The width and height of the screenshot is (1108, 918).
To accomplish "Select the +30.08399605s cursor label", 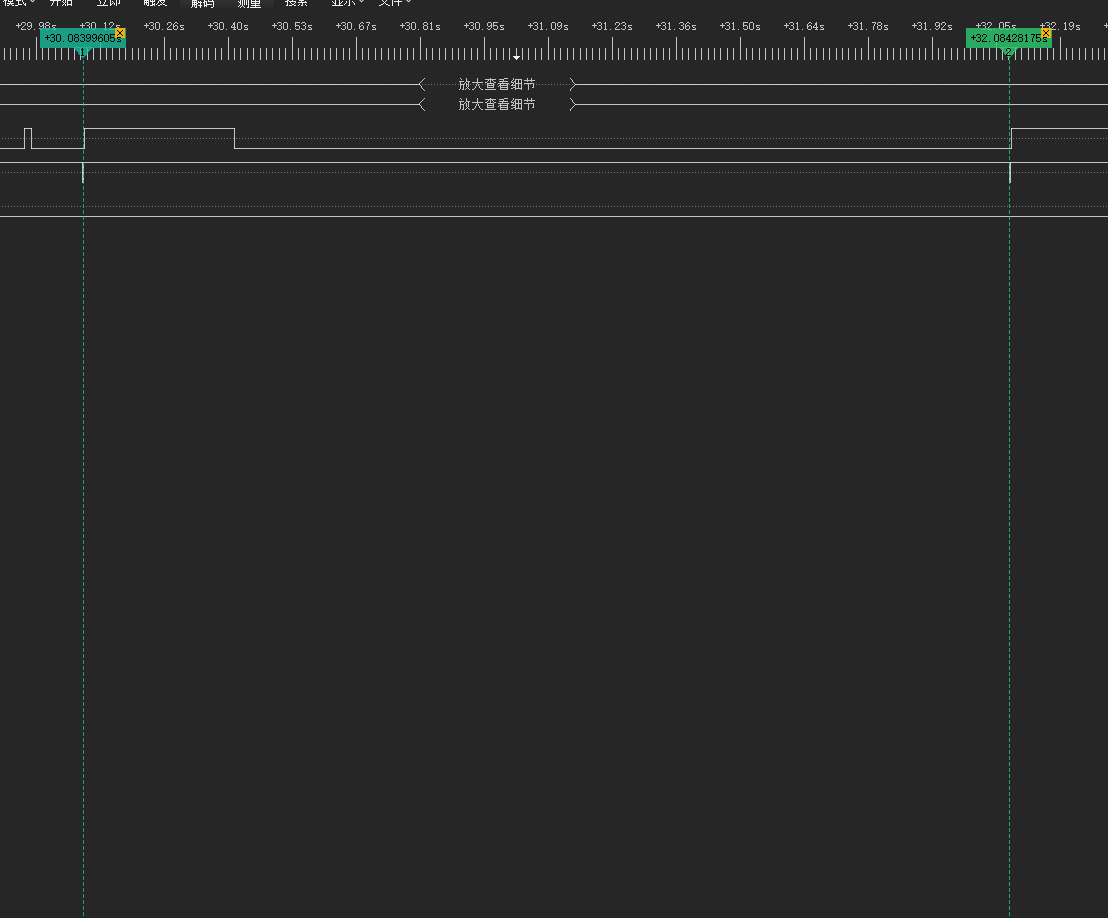I will point(83,38).
